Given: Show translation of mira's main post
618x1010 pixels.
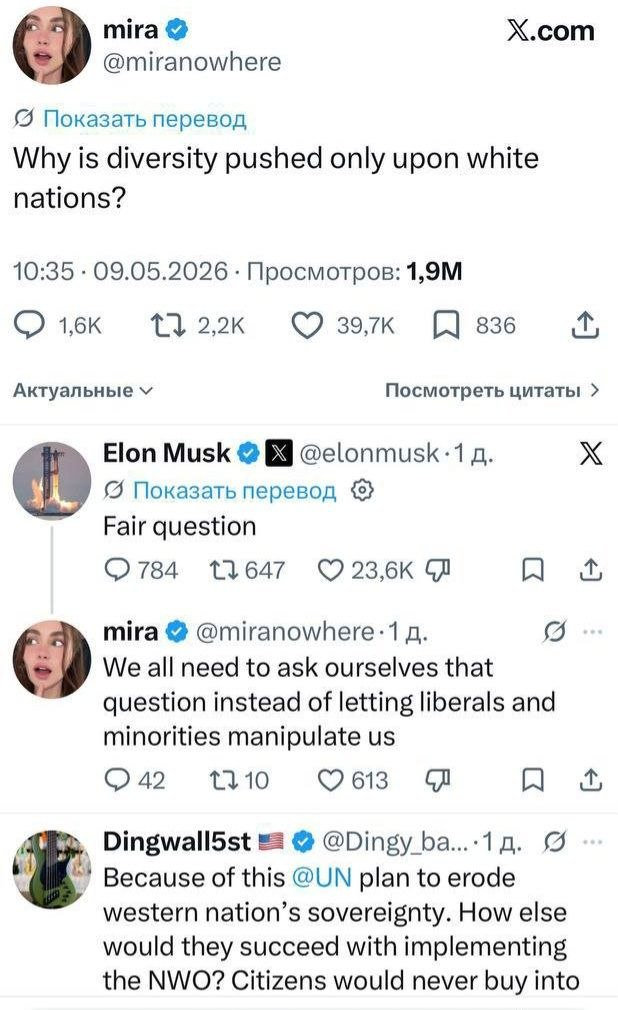Looking at the screenshot, I should pos(131,119).
